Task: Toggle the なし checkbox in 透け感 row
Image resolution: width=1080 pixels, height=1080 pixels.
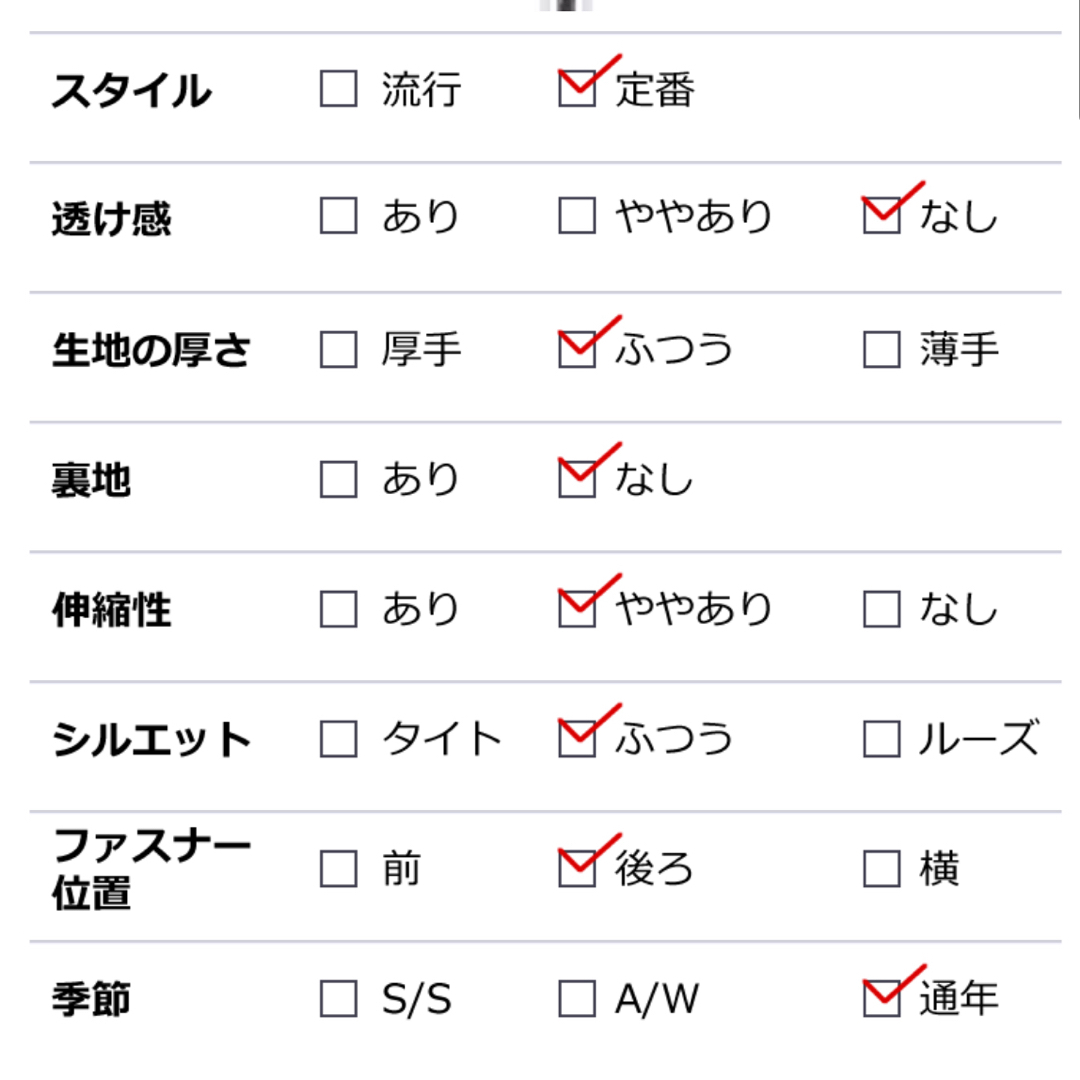Action: pyautogui.click(x=882, y=216)
